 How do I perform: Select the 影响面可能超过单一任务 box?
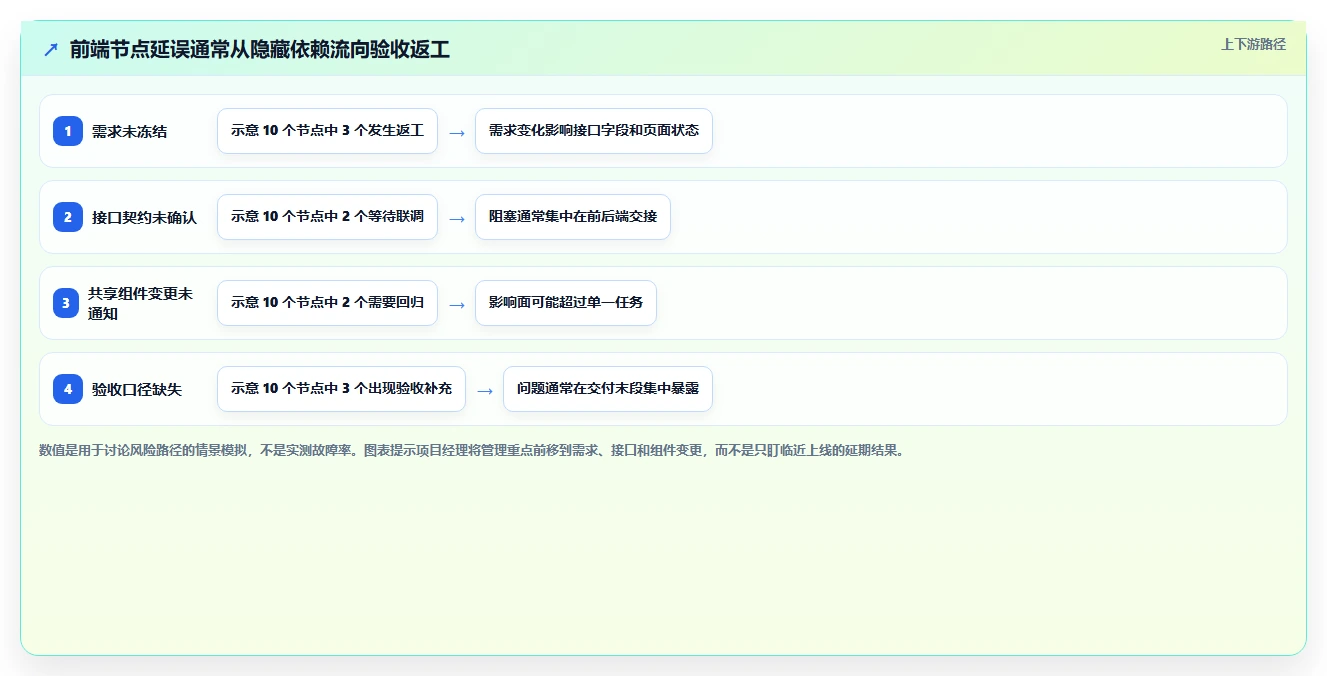(566, 303)
